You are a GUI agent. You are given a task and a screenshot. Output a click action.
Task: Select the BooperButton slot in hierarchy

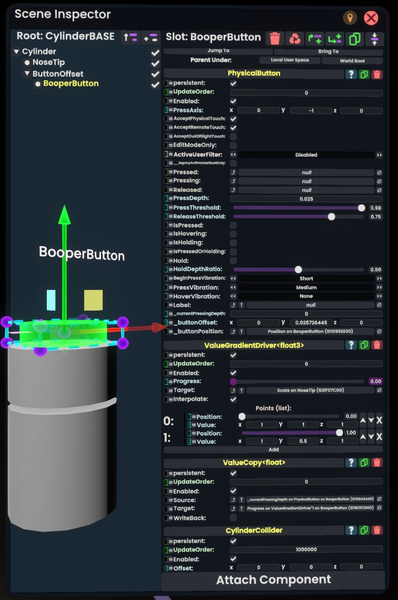(x=71, y=83)
